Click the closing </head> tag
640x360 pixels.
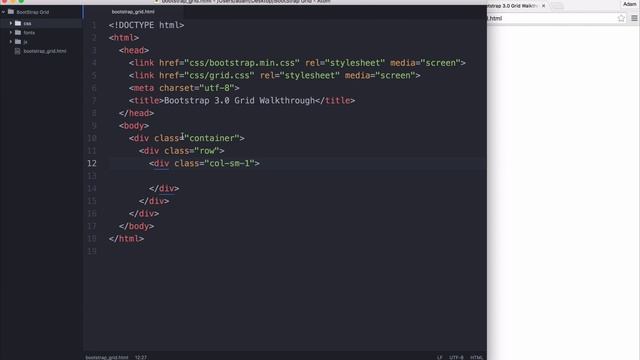coord(136,113)
